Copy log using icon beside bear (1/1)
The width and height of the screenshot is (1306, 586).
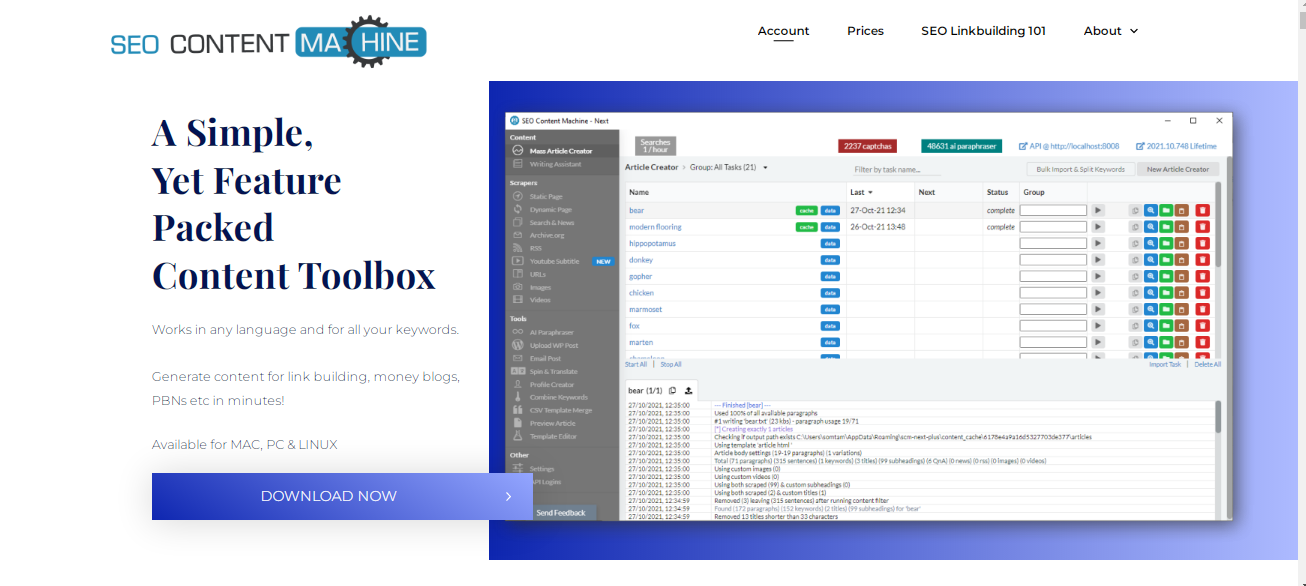pyautogui.click(x=673, y=390)
